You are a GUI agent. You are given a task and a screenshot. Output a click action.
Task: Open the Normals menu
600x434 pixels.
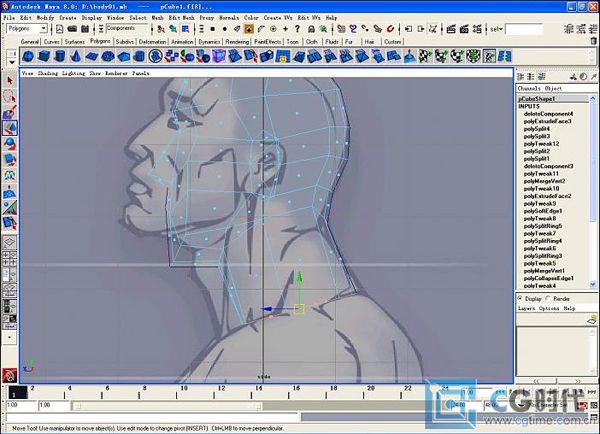coord(229,18)
